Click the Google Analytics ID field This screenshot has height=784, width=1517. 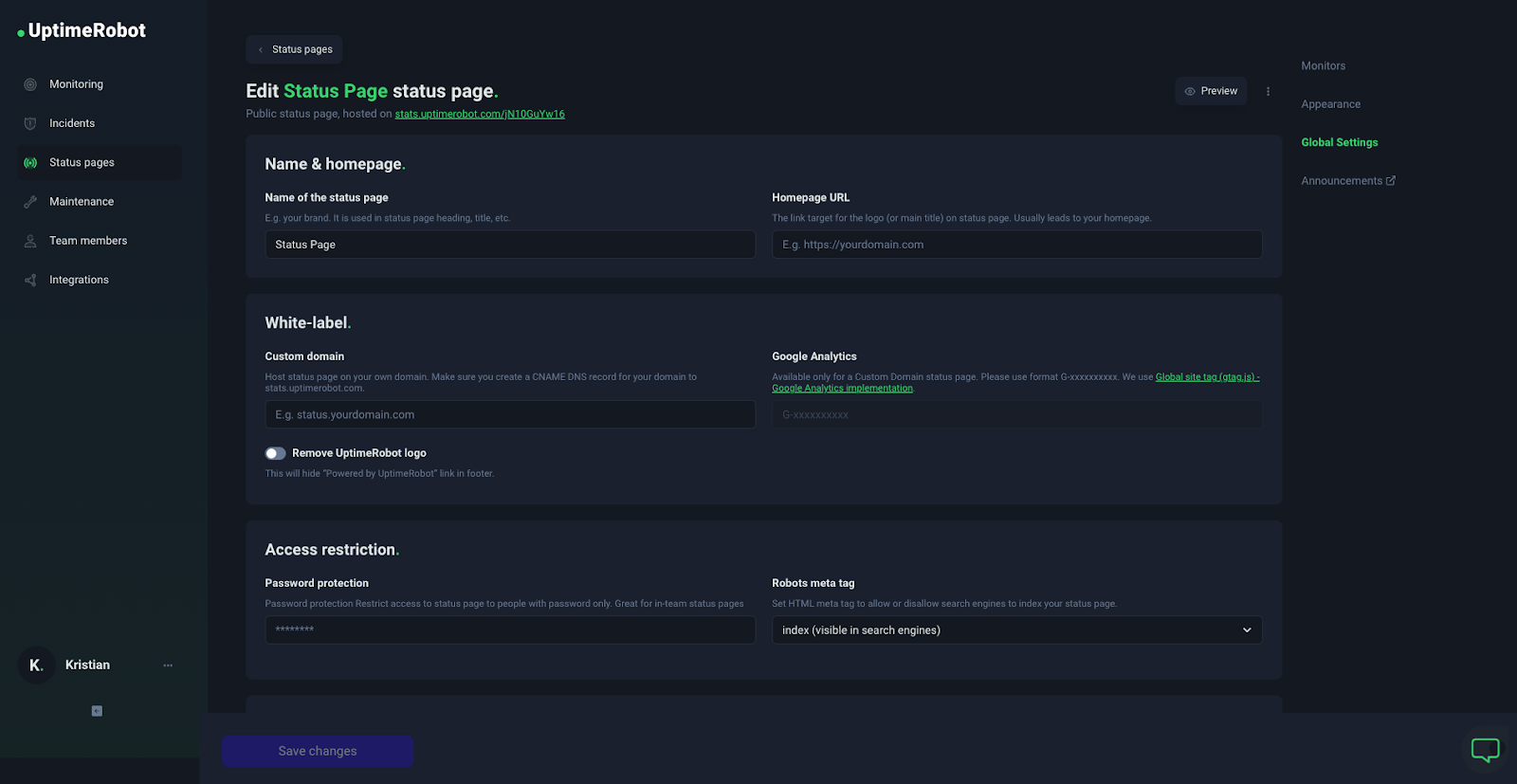(1016, 414)
